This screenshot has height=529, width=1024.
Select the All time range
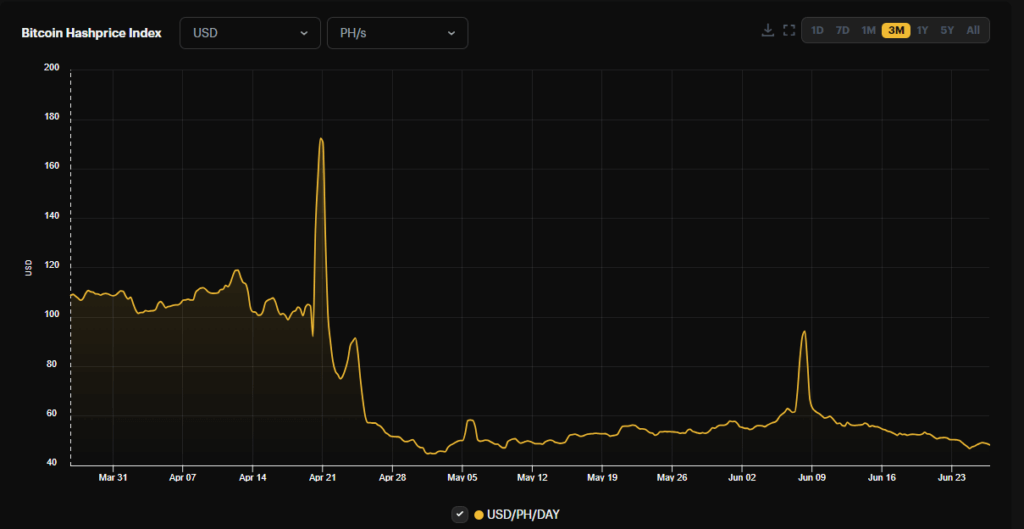pyautogui.click(x=973, y=30)
